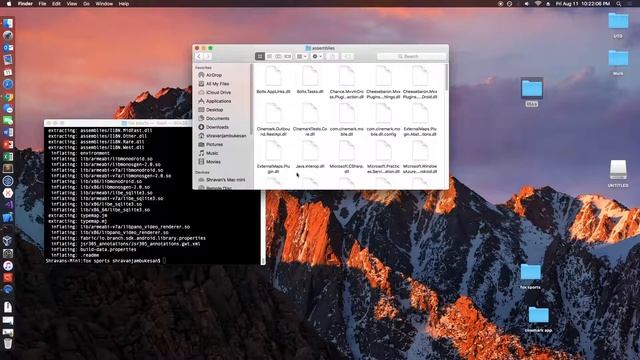This screenshot has width=640, height=360.
Task: Select the CinemarkSeats.Core.dll file
Action: (310, 119)
